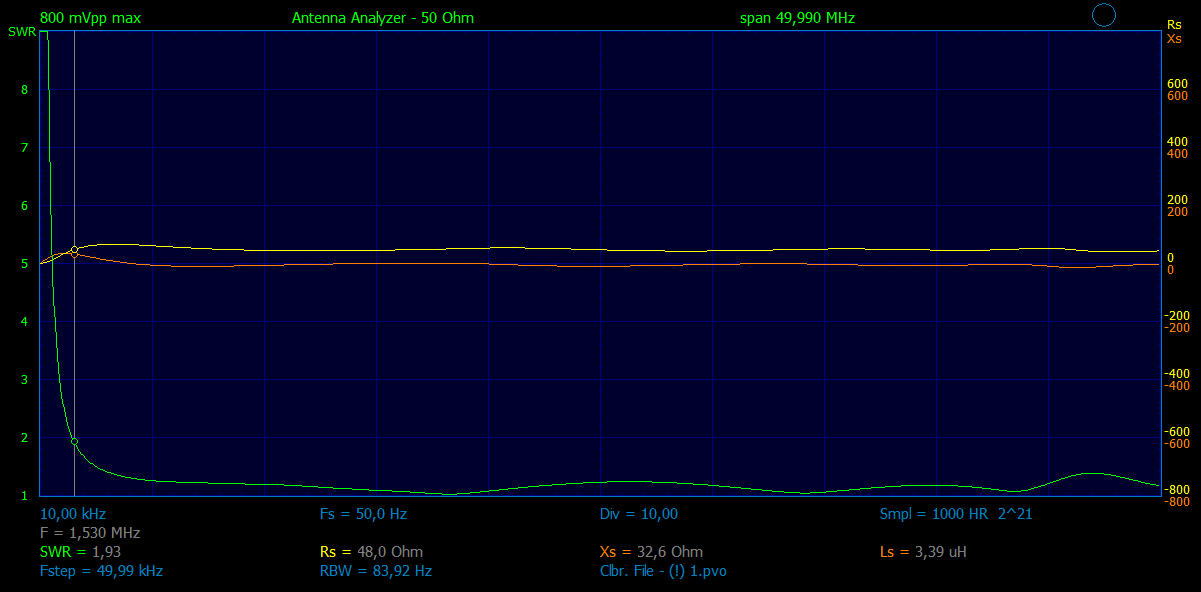Click the 'Fs = 50,0 Hz' value
Image resolution: width=1201 pixels, height=592 pixels.
click(x=363, y=514)
